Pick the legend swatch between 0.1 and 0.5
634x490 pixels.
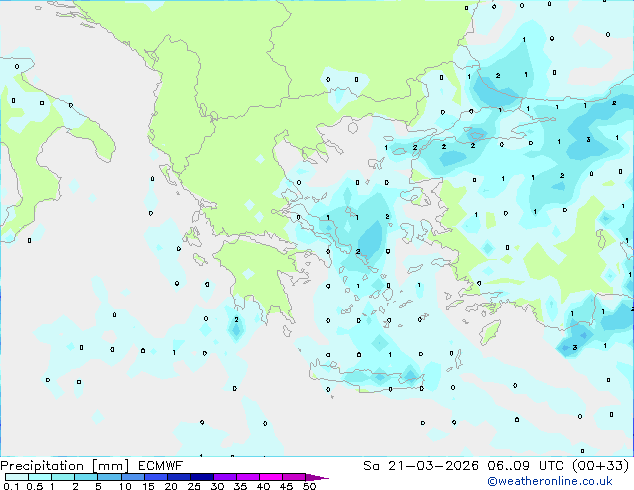[x=17, y=477]
